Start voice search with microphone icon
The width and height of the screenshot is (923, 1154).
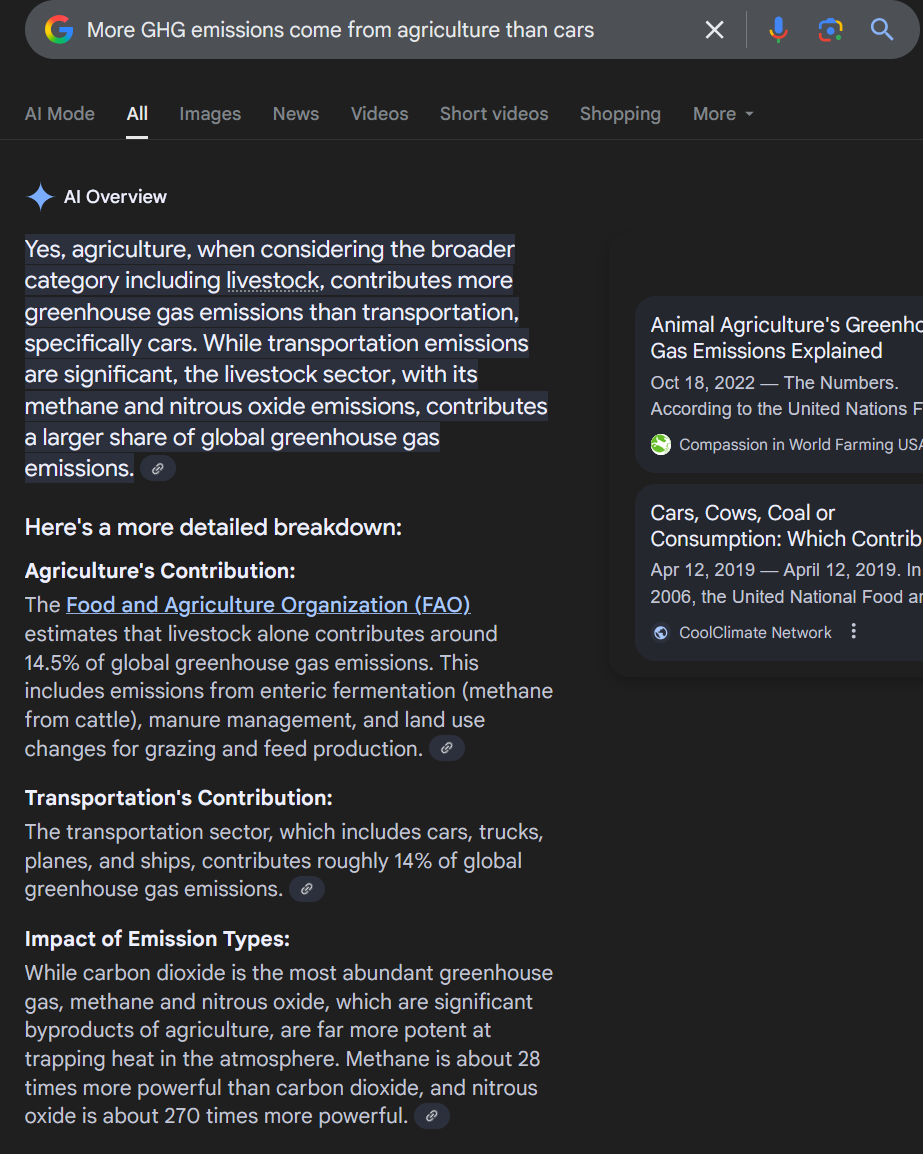778,29
